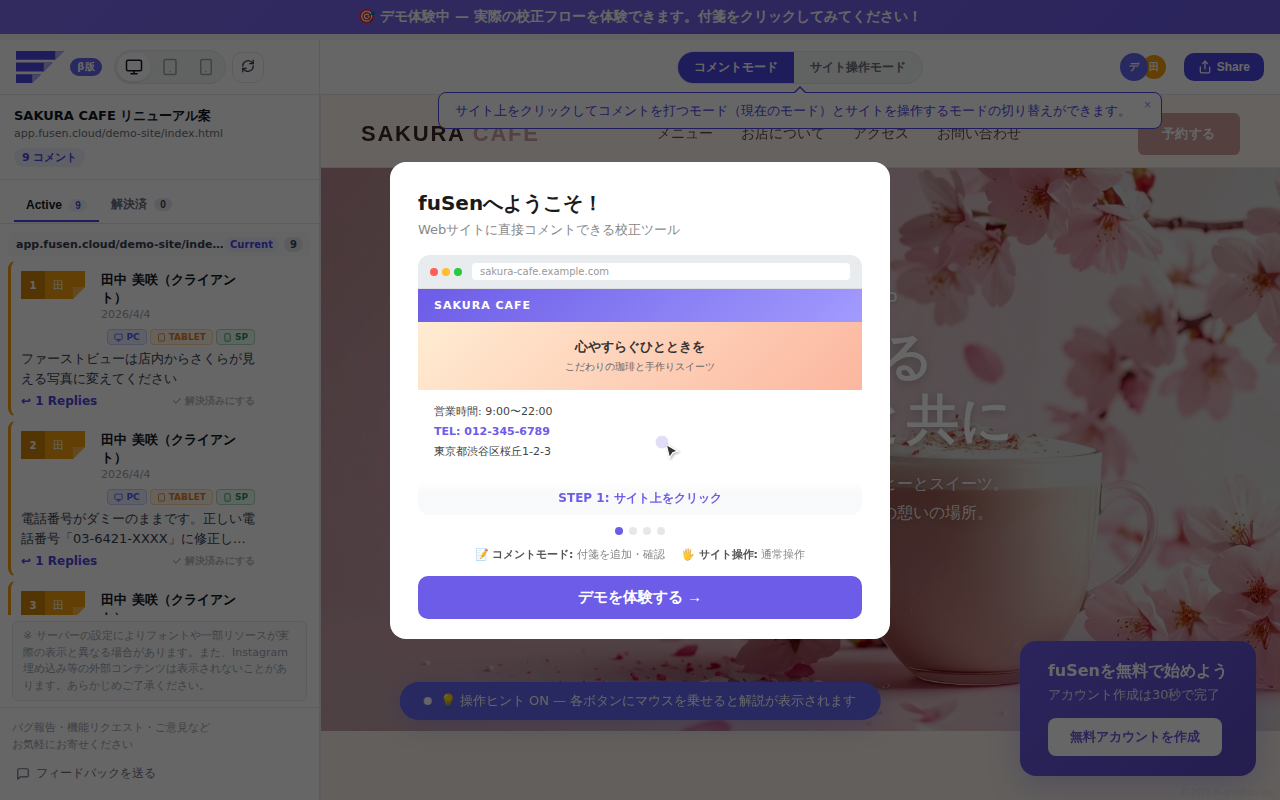The image size is (1280, 800).
Task: Click TEL: 012-345-6789 in preview
Action: (492, 431)
